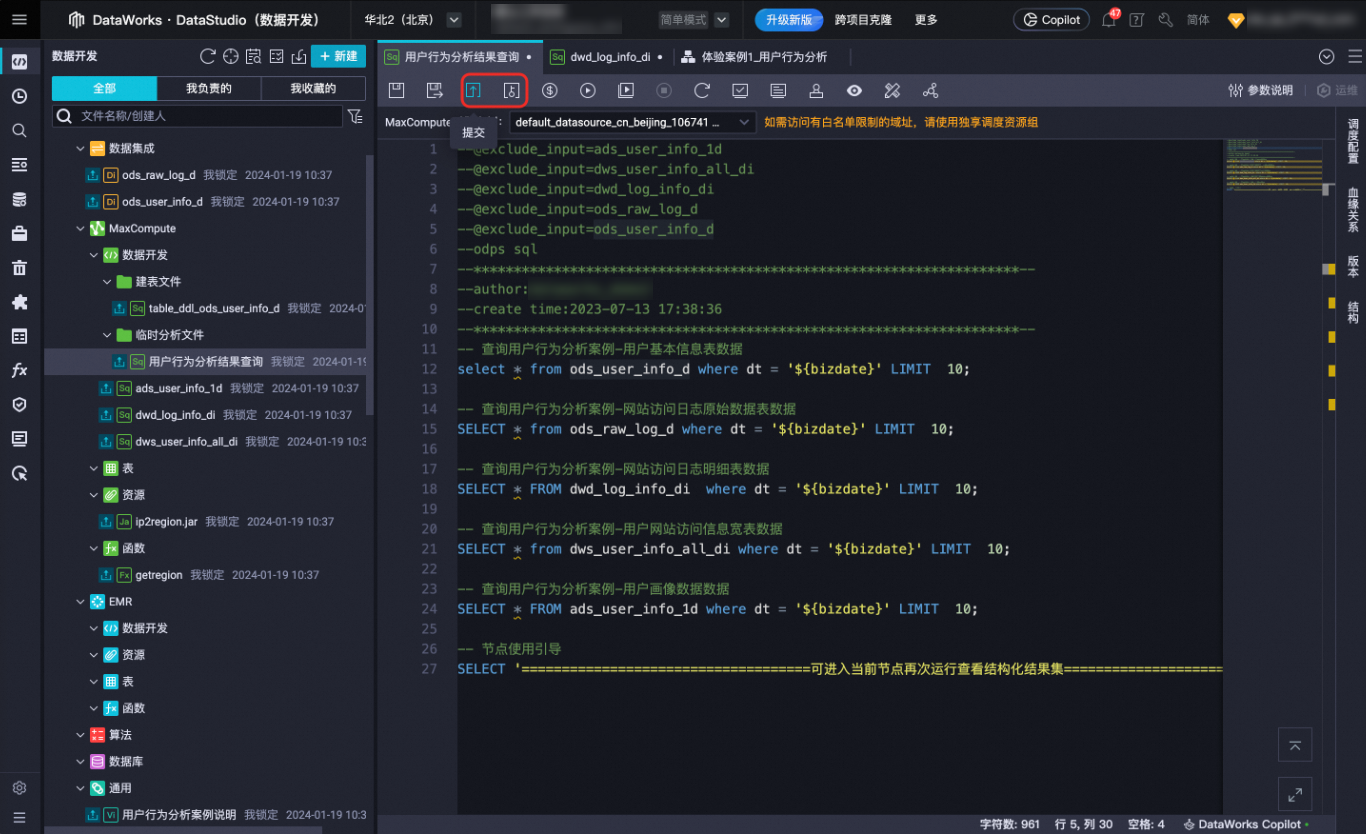The height and width of the screenshot is (834, 1366).
Task: Open the fx functions sidebar icon
Action: 19,370
